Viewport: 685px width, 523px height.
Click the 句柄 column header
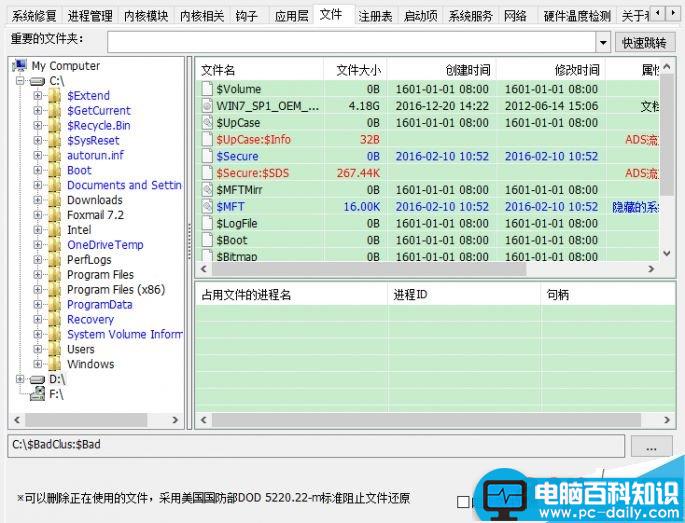608,294
